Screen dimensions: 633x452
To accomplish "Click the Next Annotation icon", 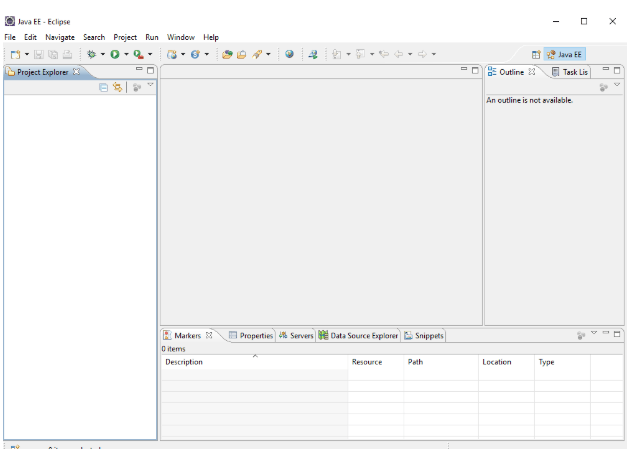I will coord(337,54).
